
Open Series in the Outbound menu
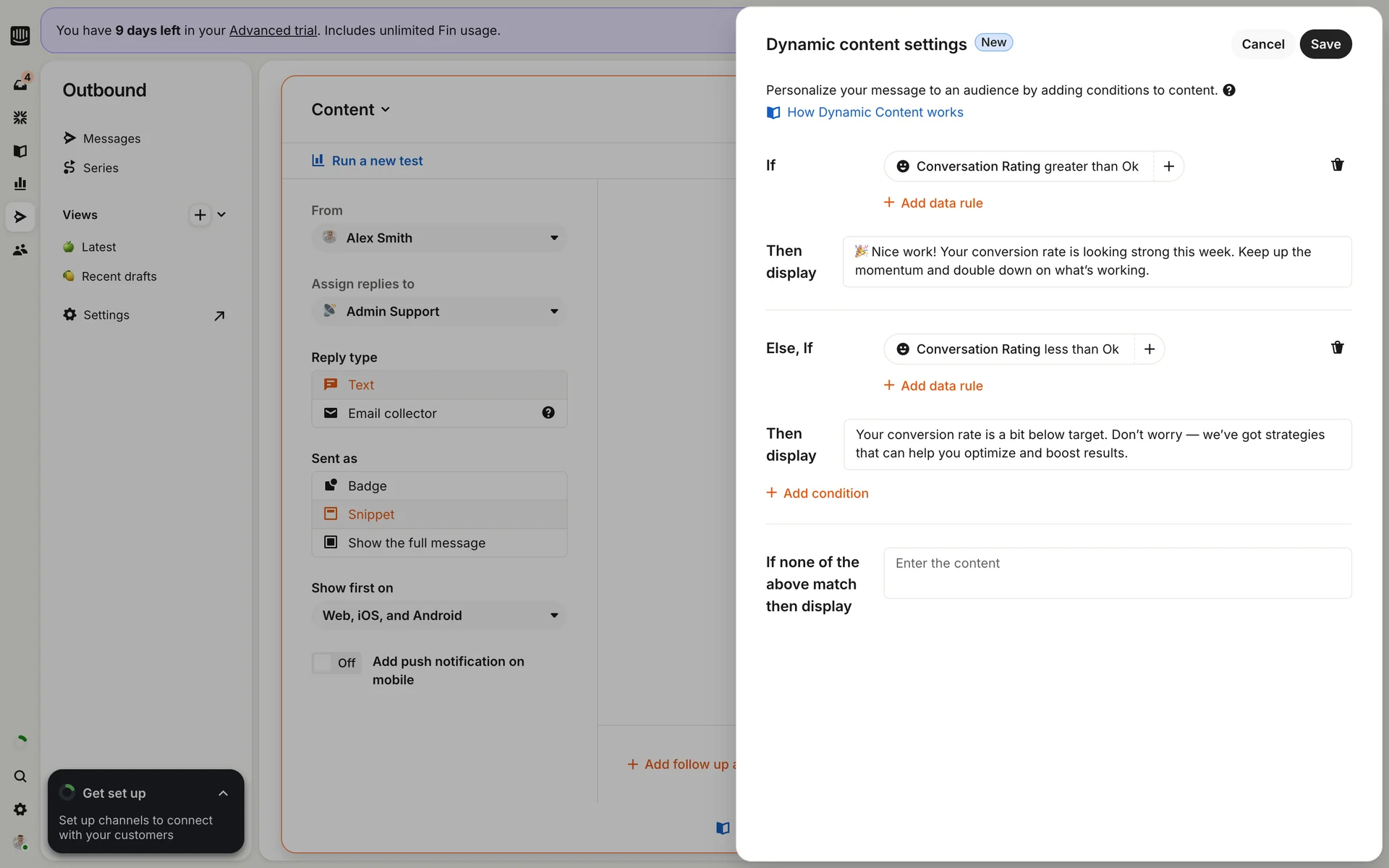point(101,168)
